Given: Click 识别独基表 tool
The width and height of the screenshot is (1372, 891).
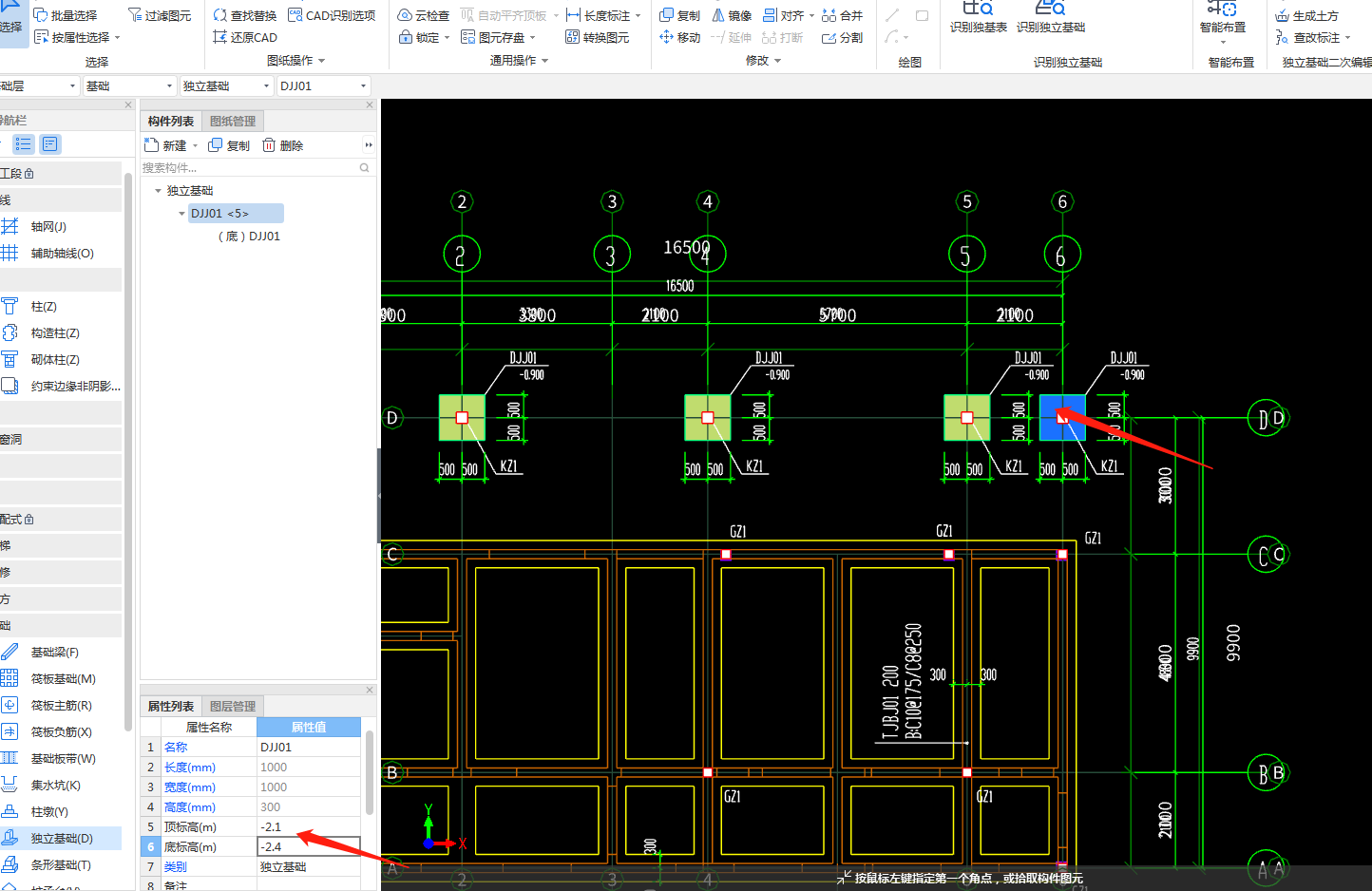Looking at the screenshot, I should click(x=979, y=17).
